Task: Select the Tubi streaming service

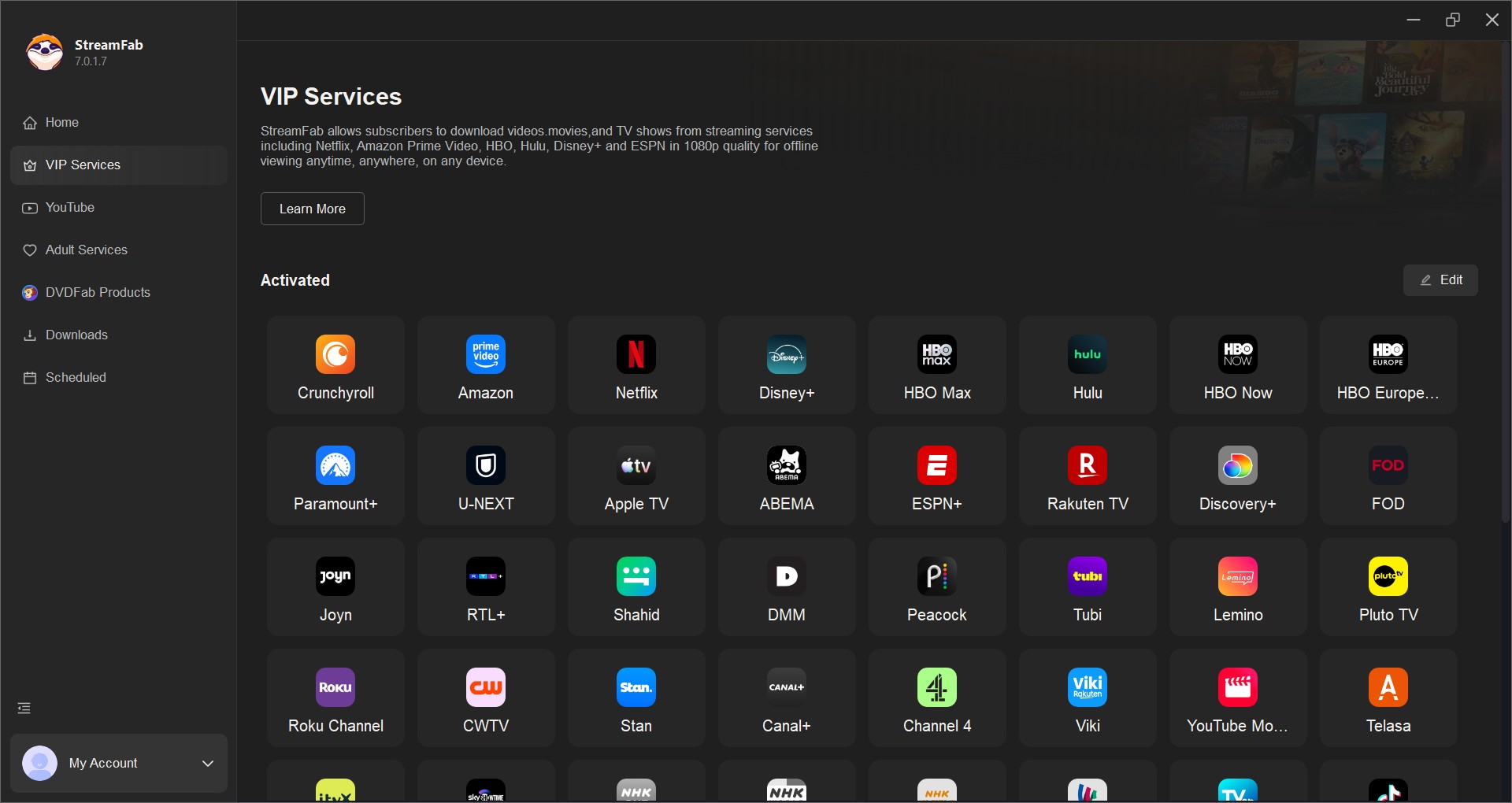Action: pos(1087,587)
